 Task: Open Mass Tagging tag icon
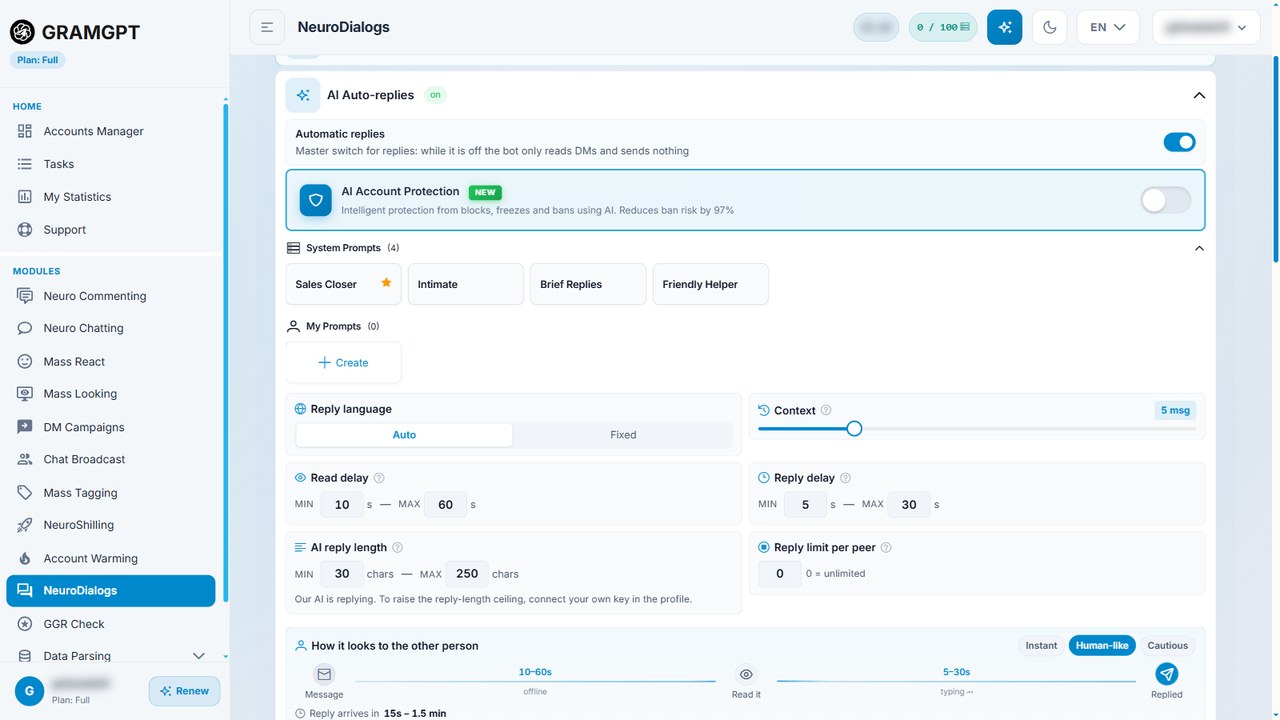tap(25, 493)
